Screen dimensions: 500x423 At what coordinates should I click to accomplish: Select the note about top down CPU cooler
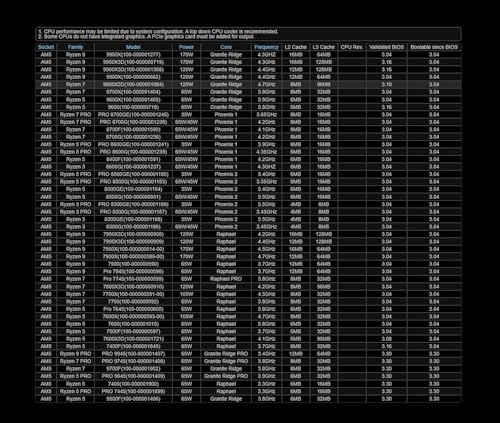[x=158, y=32]
